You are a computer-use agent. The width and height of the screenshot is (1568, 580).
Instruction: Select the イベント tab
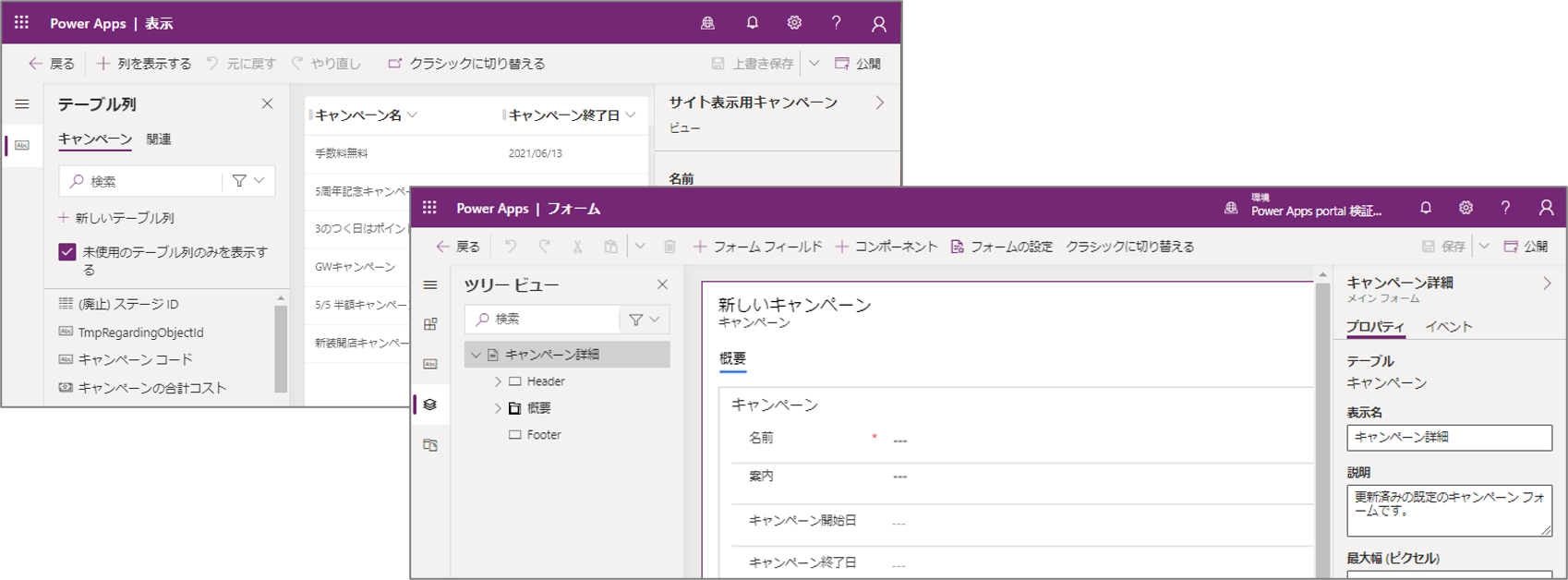tap(1449, 327)
